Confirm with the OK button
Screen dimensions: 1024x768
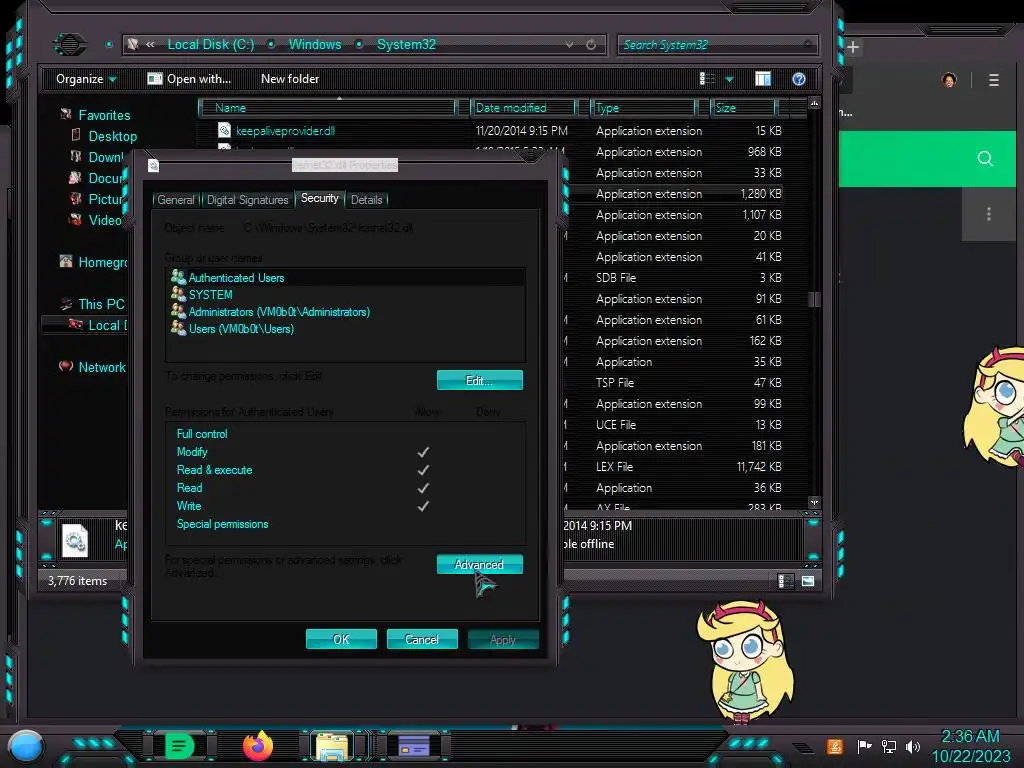[x=341, y=639]
